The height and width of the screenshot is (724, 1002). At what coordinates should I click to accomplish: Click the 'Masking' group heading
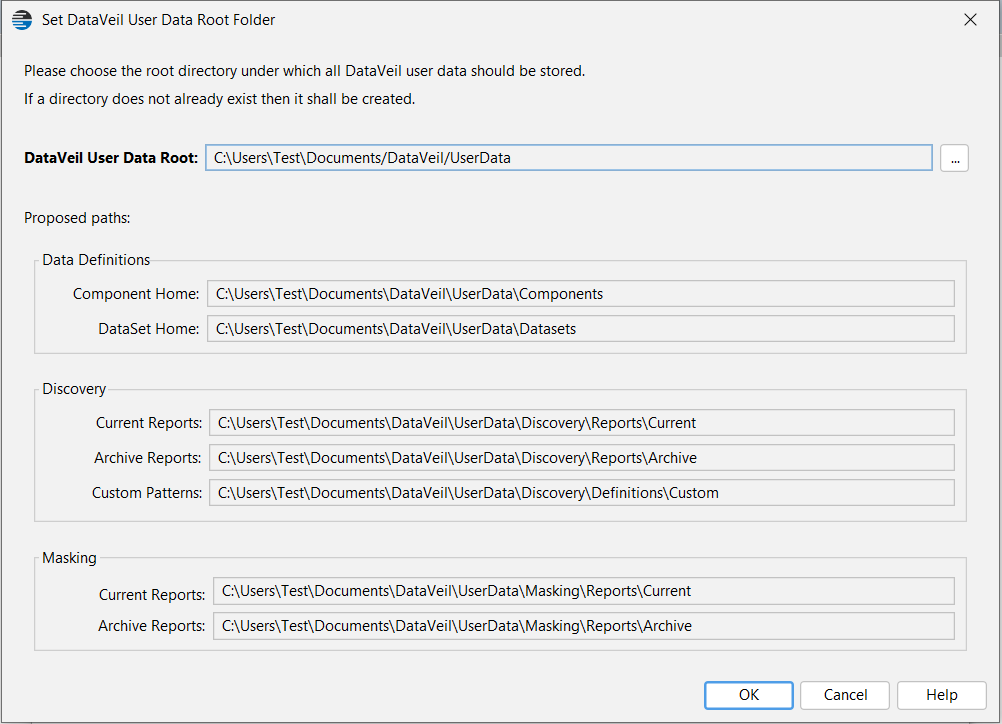[69, 558]
